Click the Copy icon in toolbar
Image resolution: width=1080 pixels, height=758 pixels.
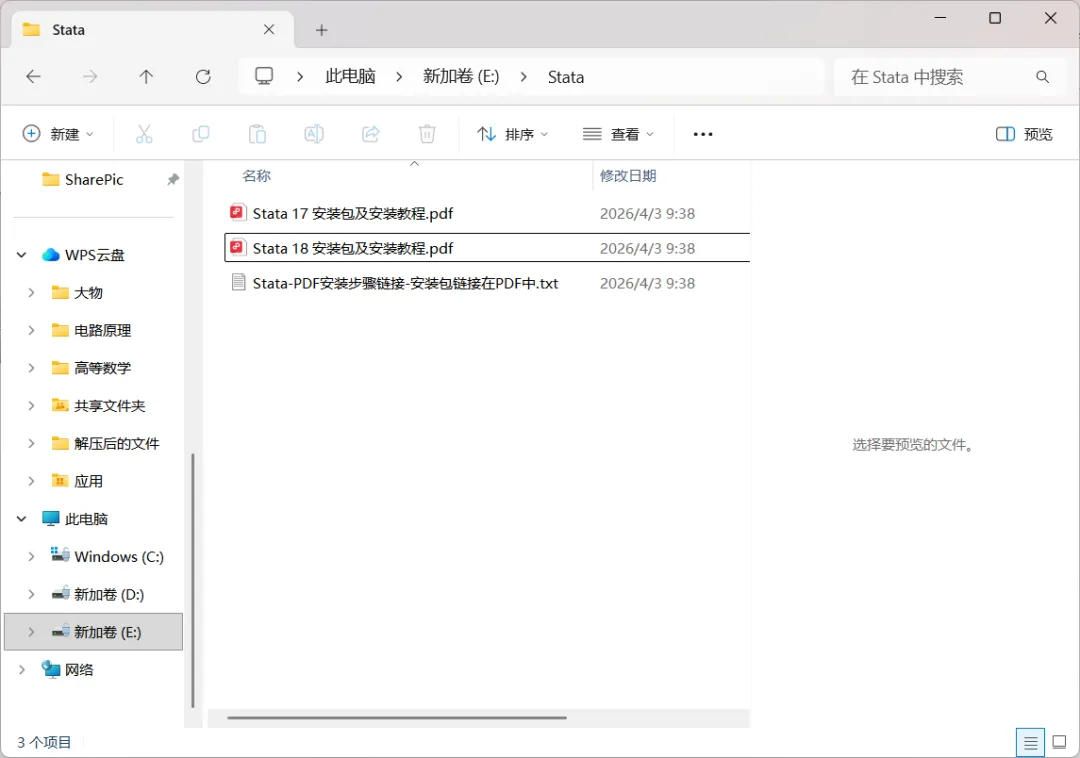pos(200,134)
